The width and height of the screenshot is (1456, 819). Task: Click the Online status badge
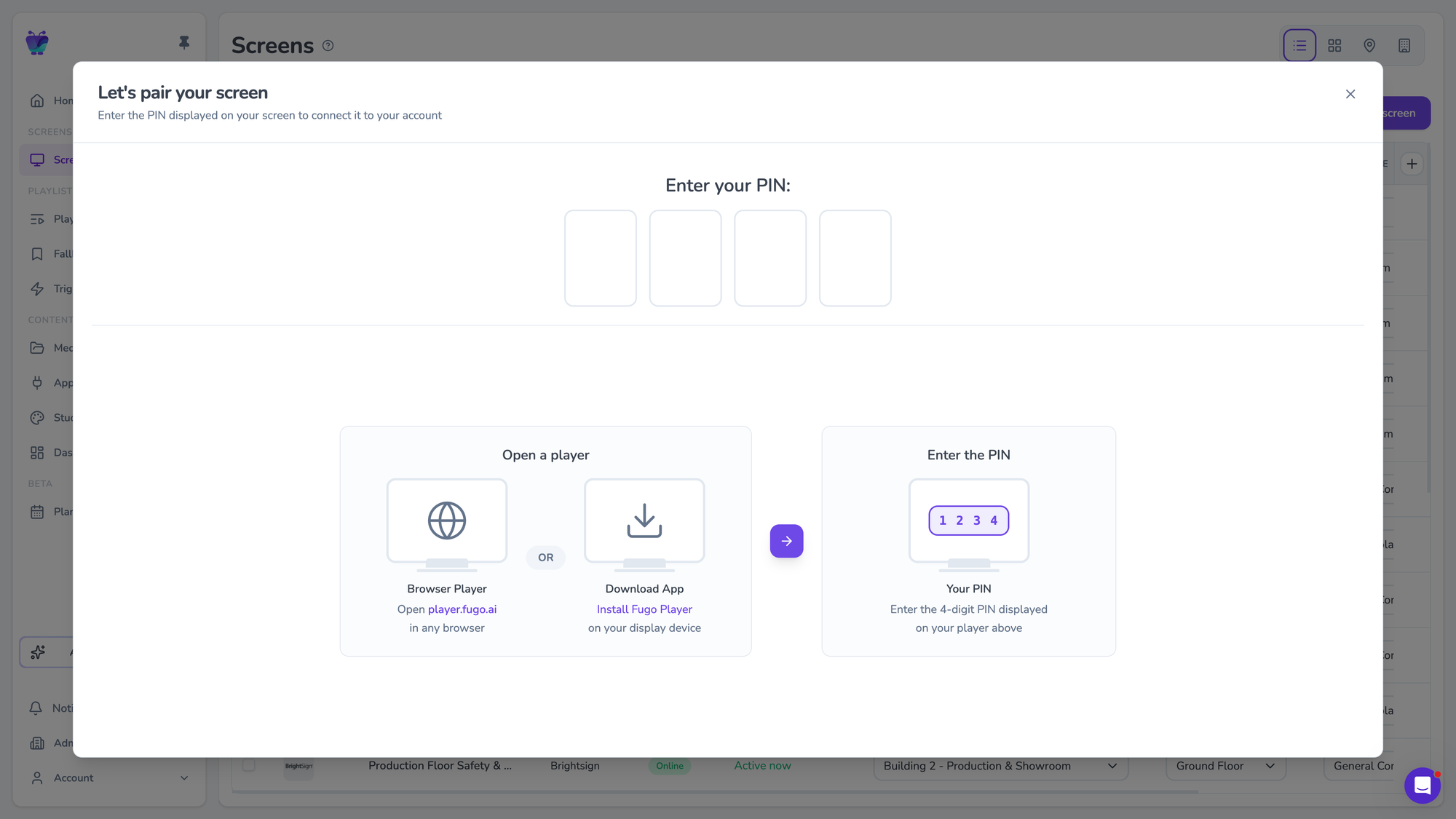click(670, 766)
